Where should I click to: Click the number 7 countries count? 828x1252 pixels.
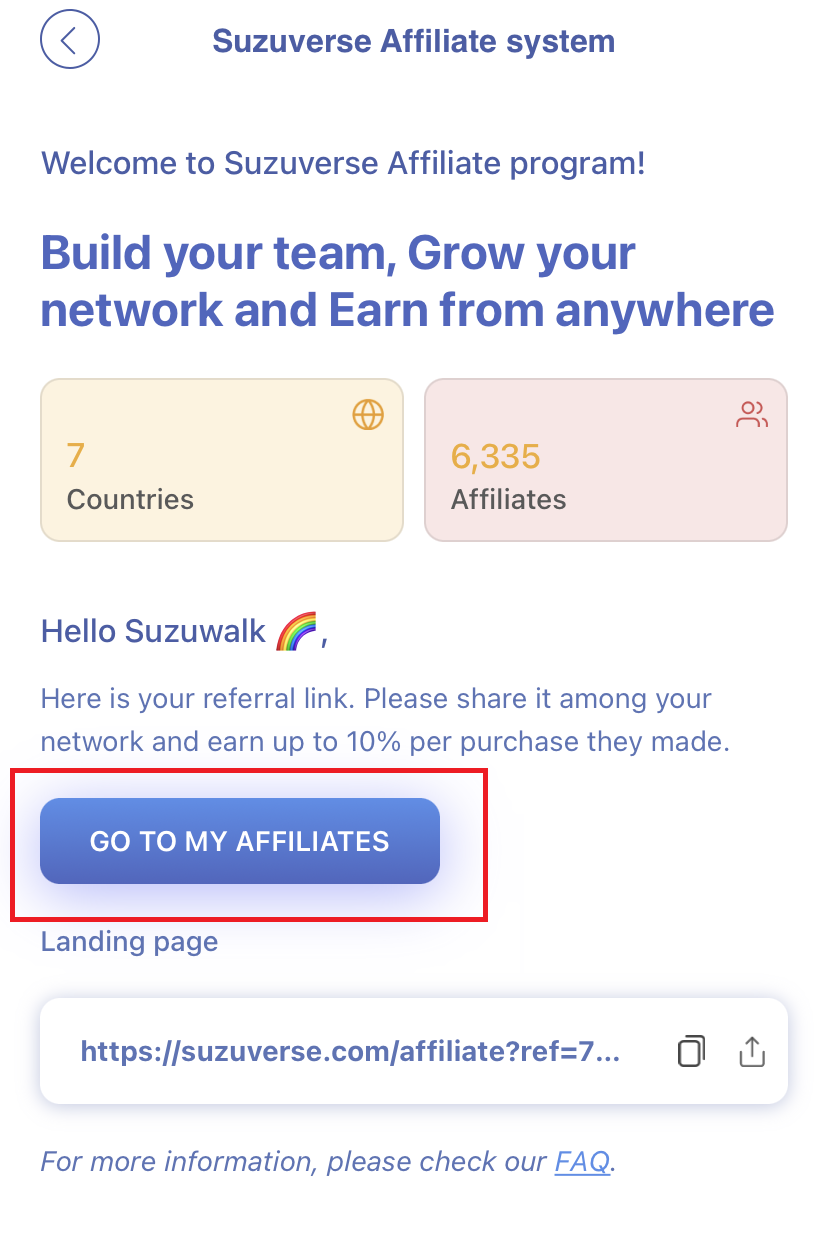click(76, 456)
